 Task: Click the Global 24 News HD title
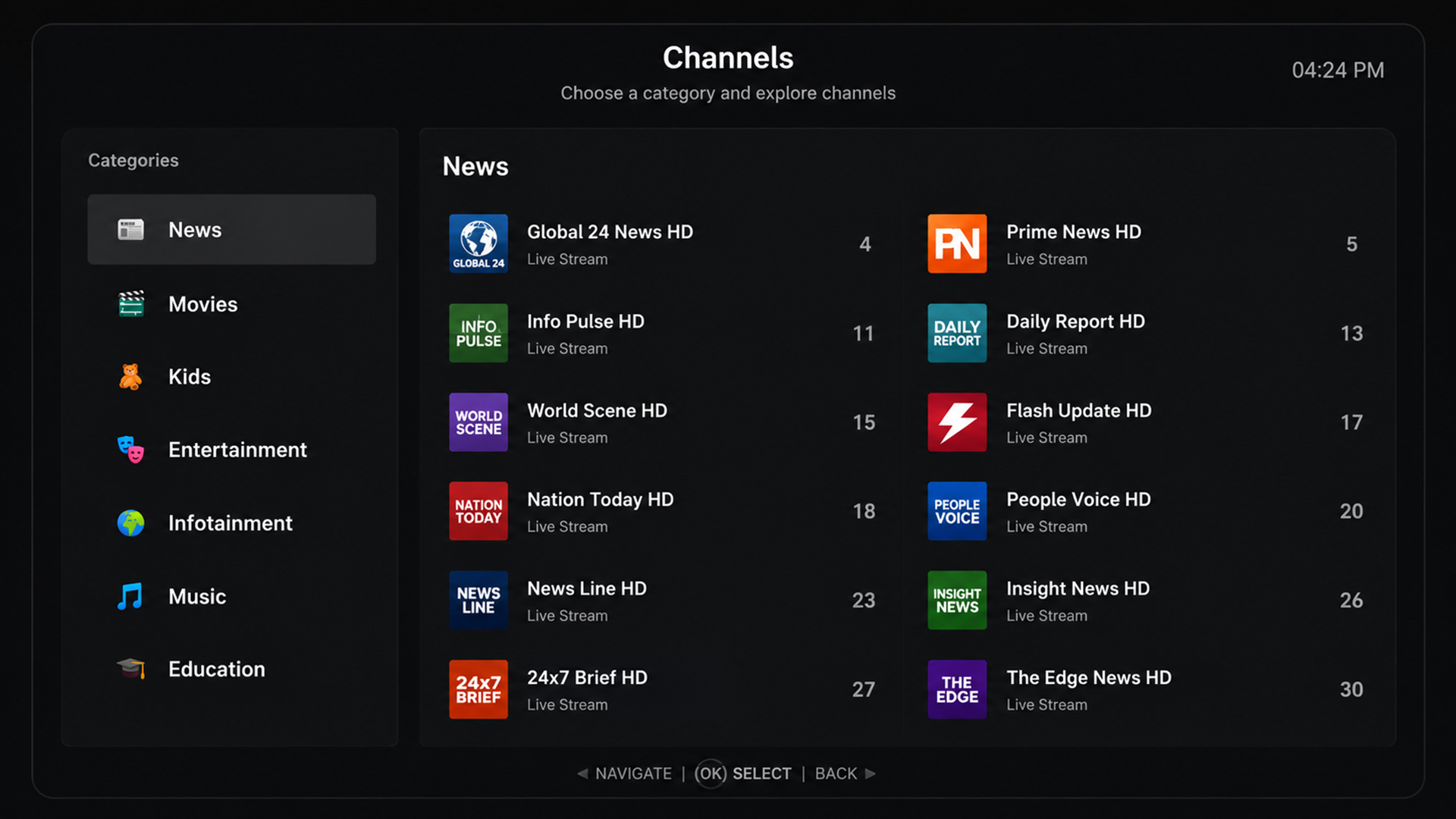point(610,232)
